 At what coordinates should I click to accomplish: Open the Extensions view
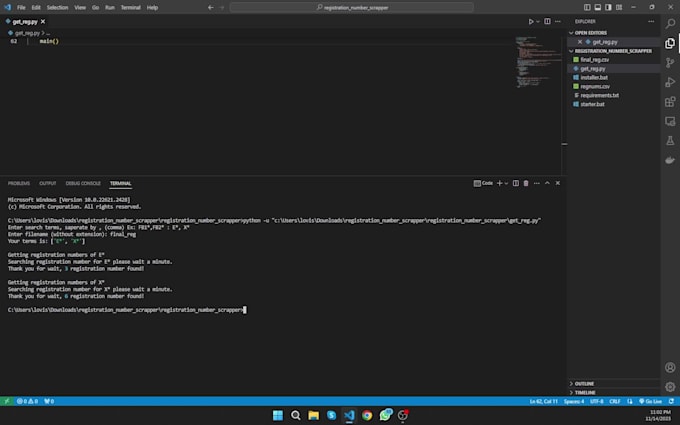tap(670, 102)
